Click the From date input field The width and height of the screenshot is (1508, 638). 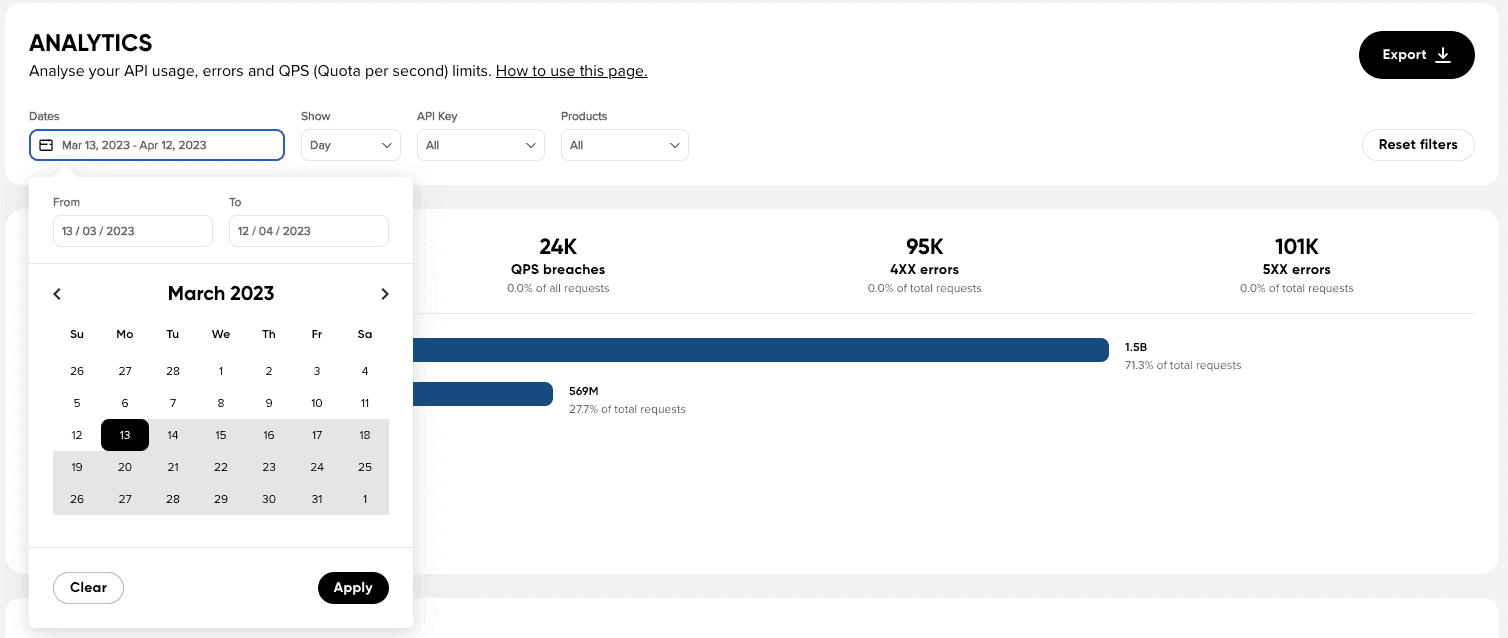point(132,231)
